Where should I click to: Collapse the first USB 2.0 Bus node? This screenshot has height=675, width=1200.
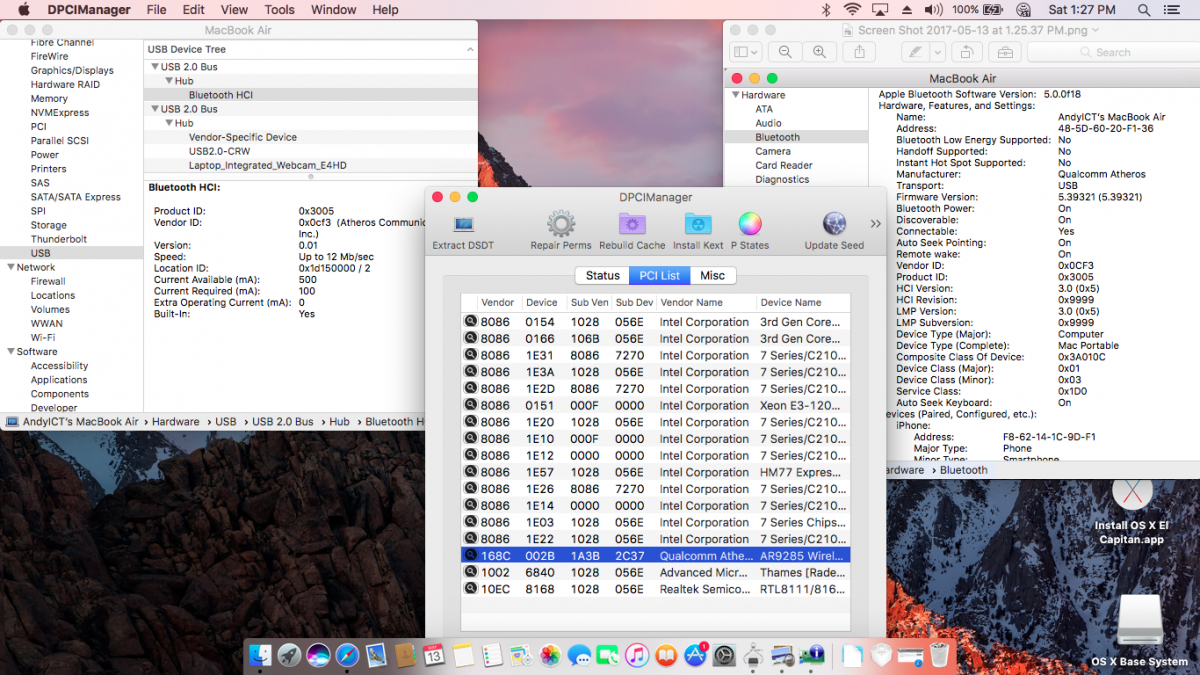point(155,67)
